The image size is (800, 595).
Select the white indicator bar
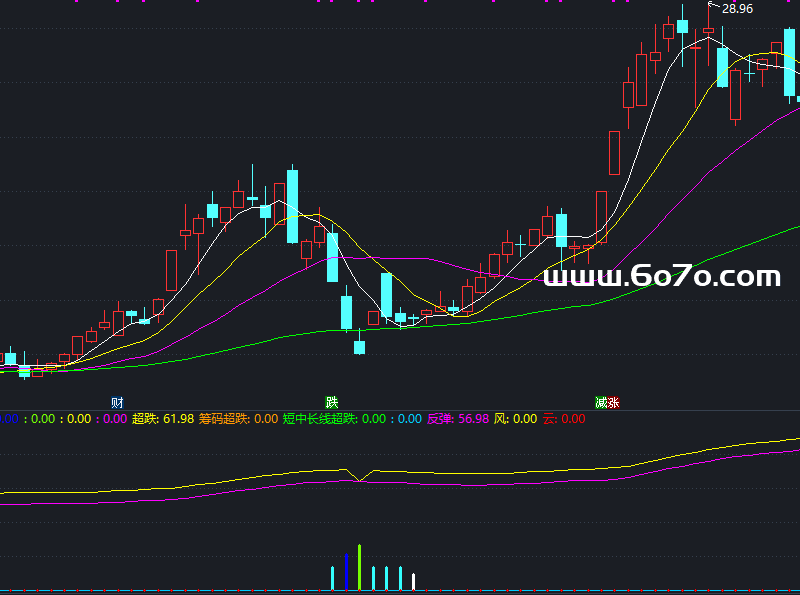coord(413,581)
